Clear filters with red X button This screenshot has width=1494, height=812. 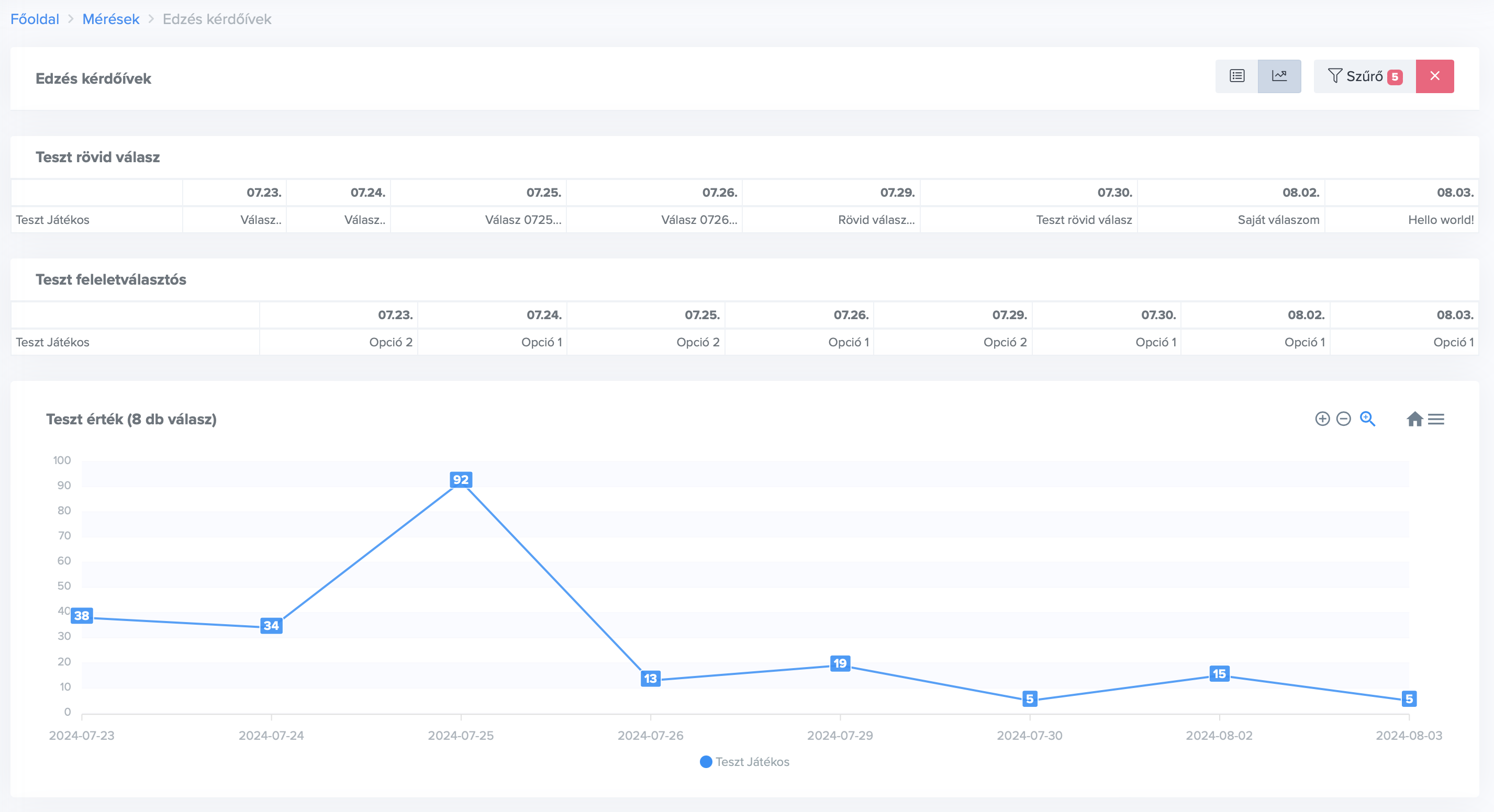tap(1434, 76)
